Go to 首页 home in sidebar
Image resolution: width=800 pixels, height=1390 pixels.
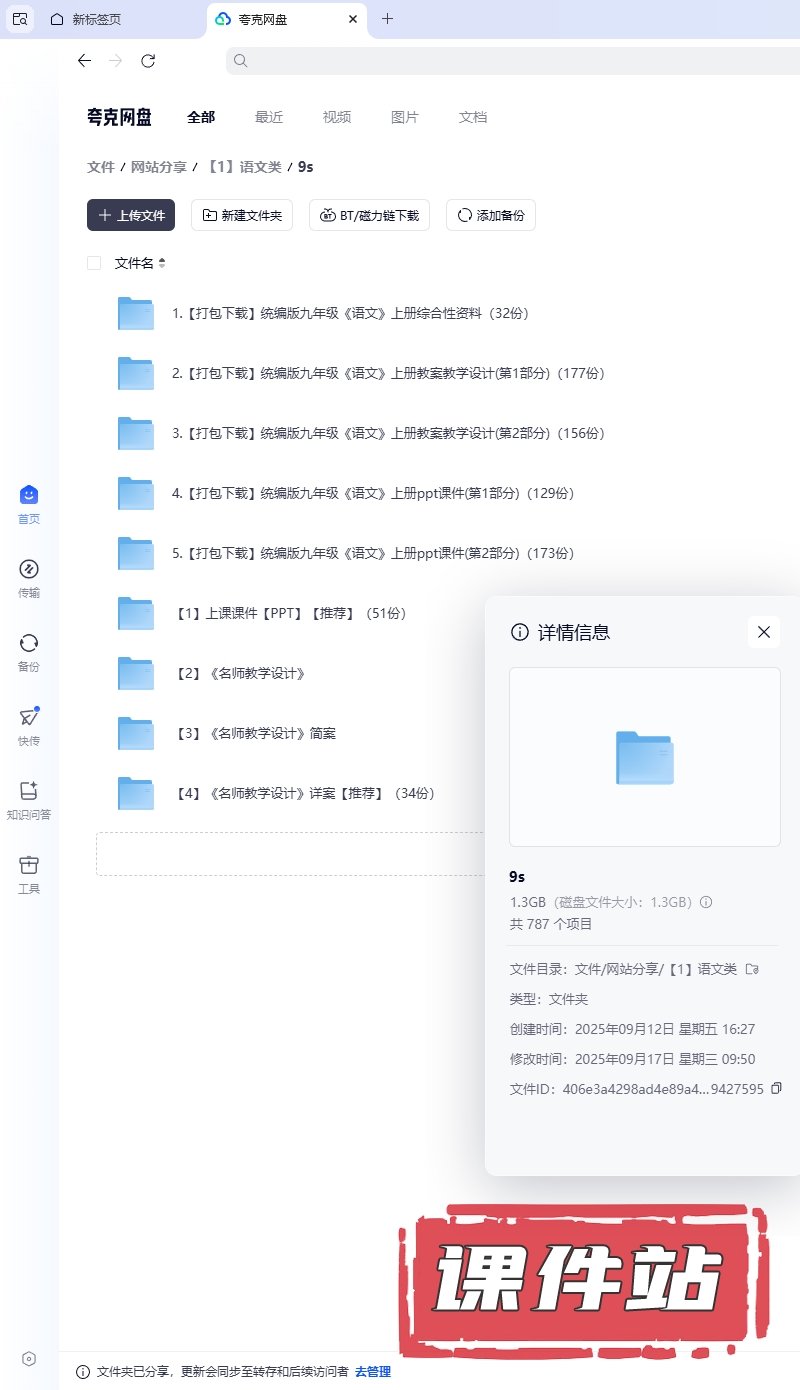point(29,496)
